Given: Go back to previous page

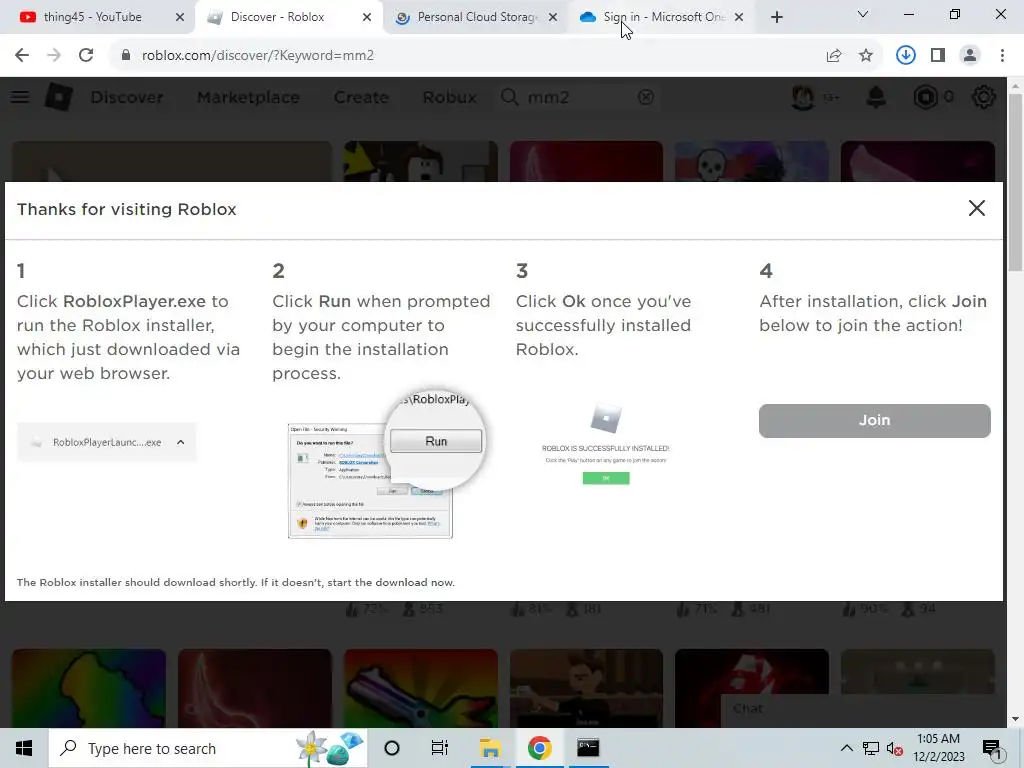Looking at the screenshot, I should [22, 56].
